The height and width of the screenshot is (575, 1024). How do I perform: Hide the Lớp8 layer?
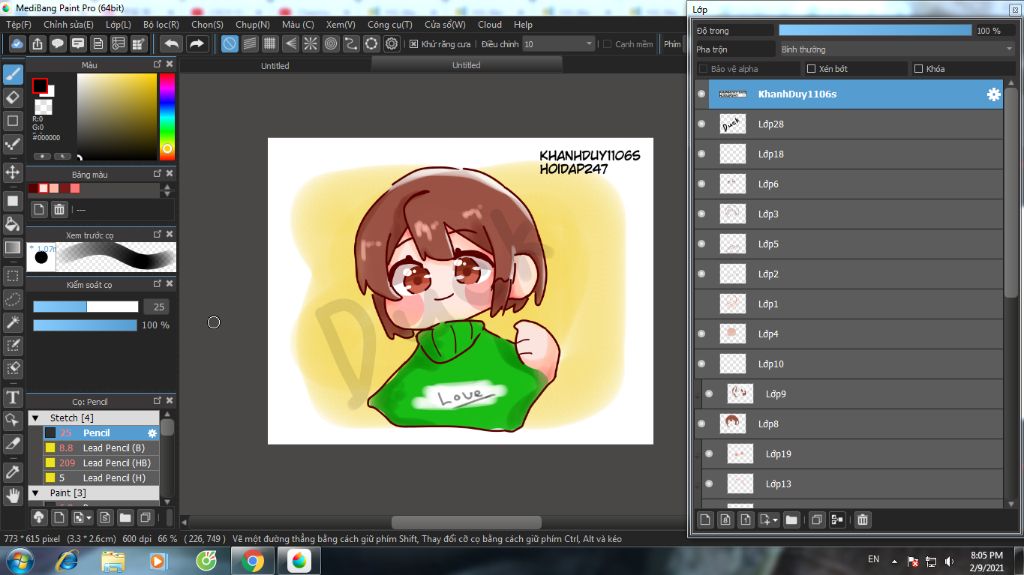pos(701,423)
